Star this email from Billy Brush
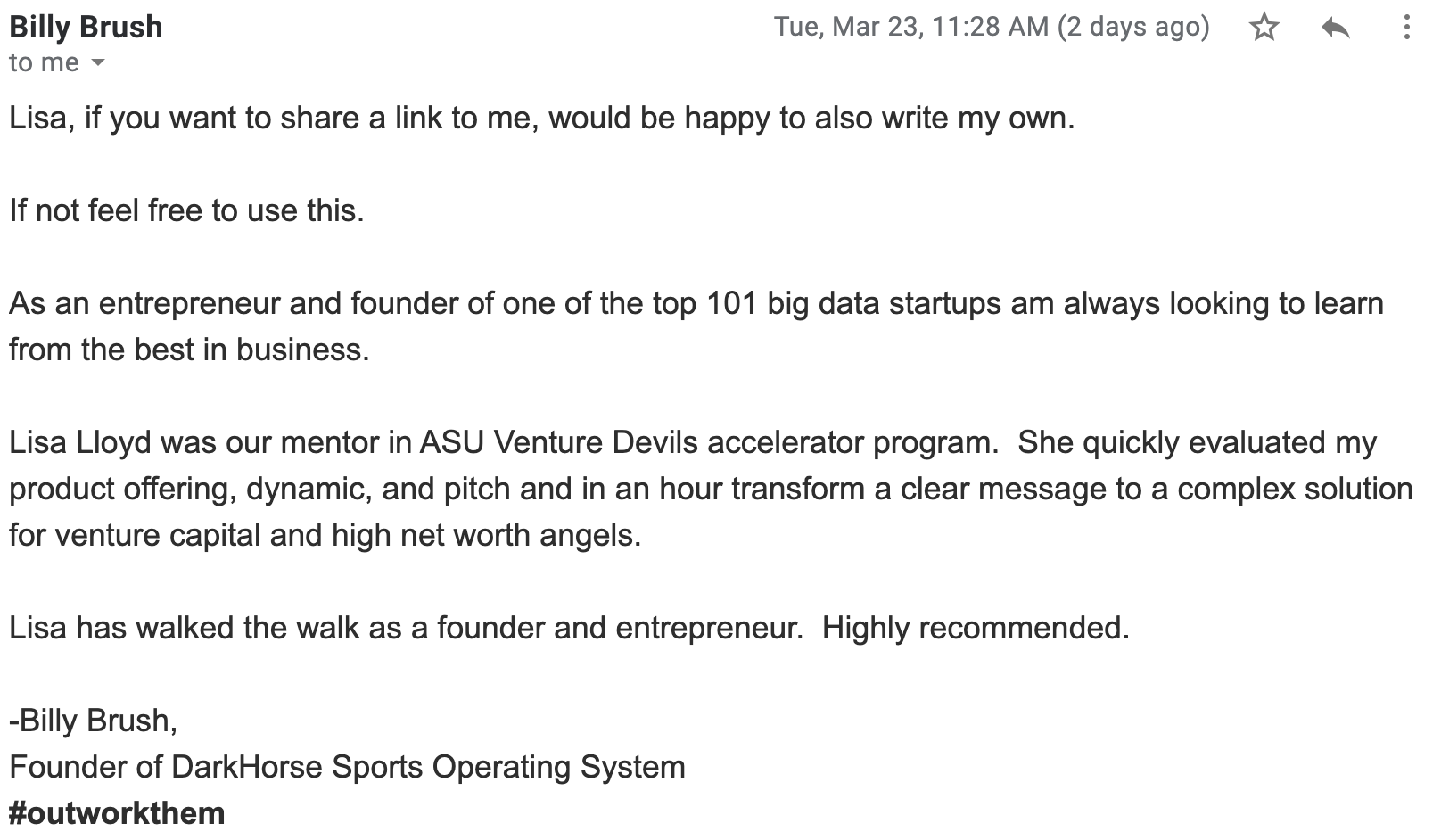Image resolution: width=1441 pixels, height=840 pixels. (x=1264, y=28)
